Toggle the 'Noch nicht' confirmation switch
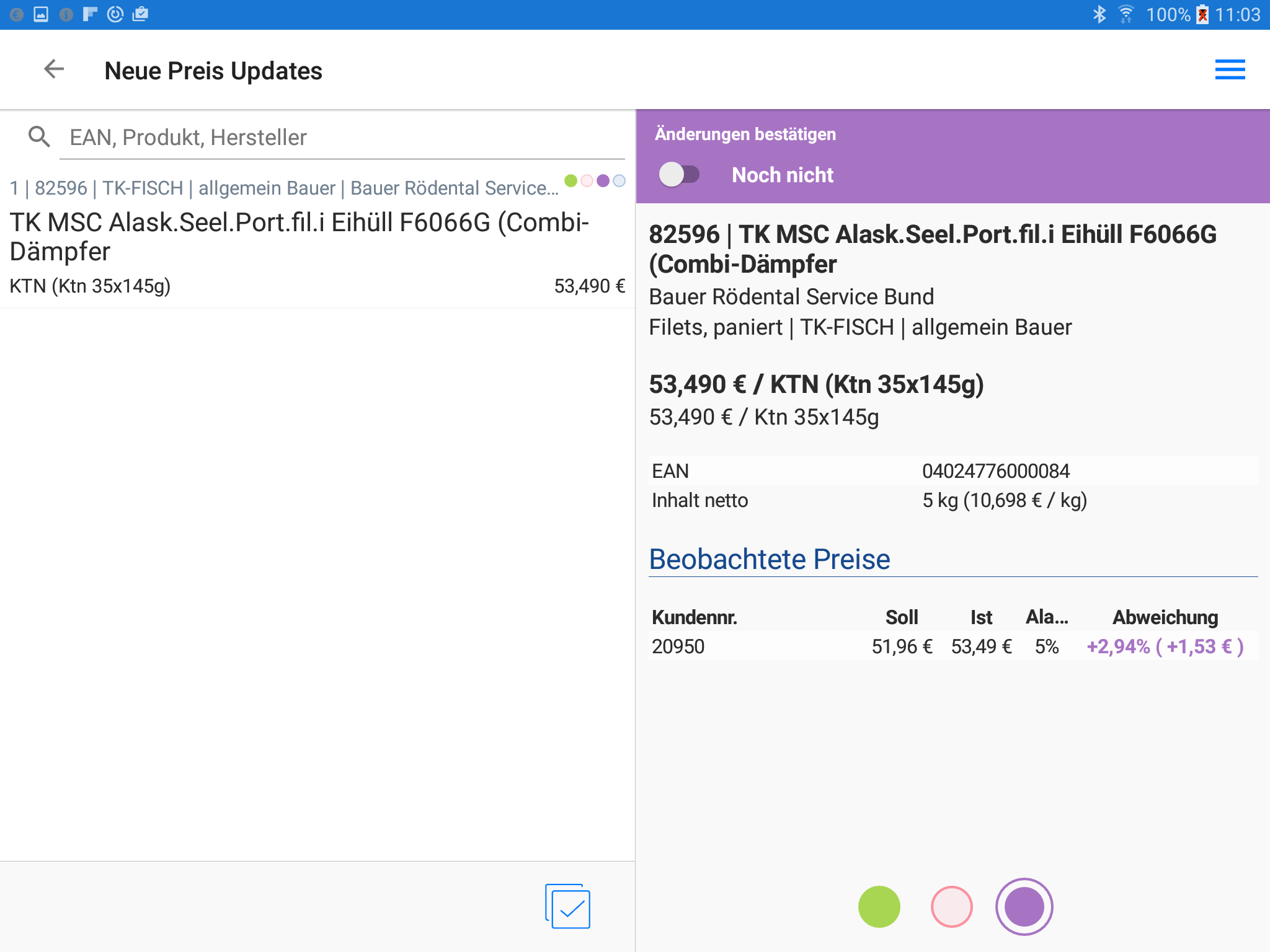Screen dimensions: 1270x952 pos(679,175)
